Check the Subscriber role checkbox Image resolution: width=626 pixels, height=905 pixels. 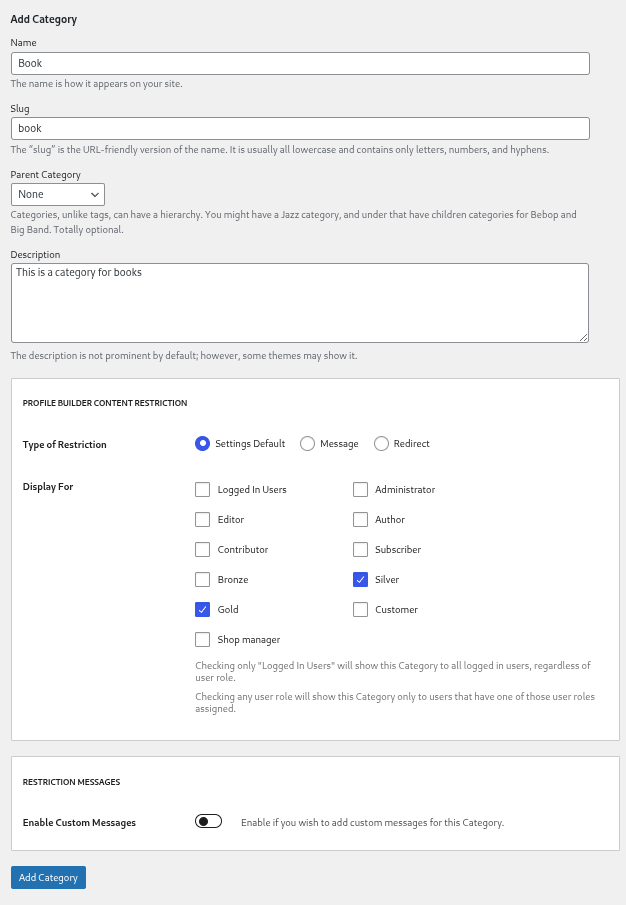(x=360, y=549)
